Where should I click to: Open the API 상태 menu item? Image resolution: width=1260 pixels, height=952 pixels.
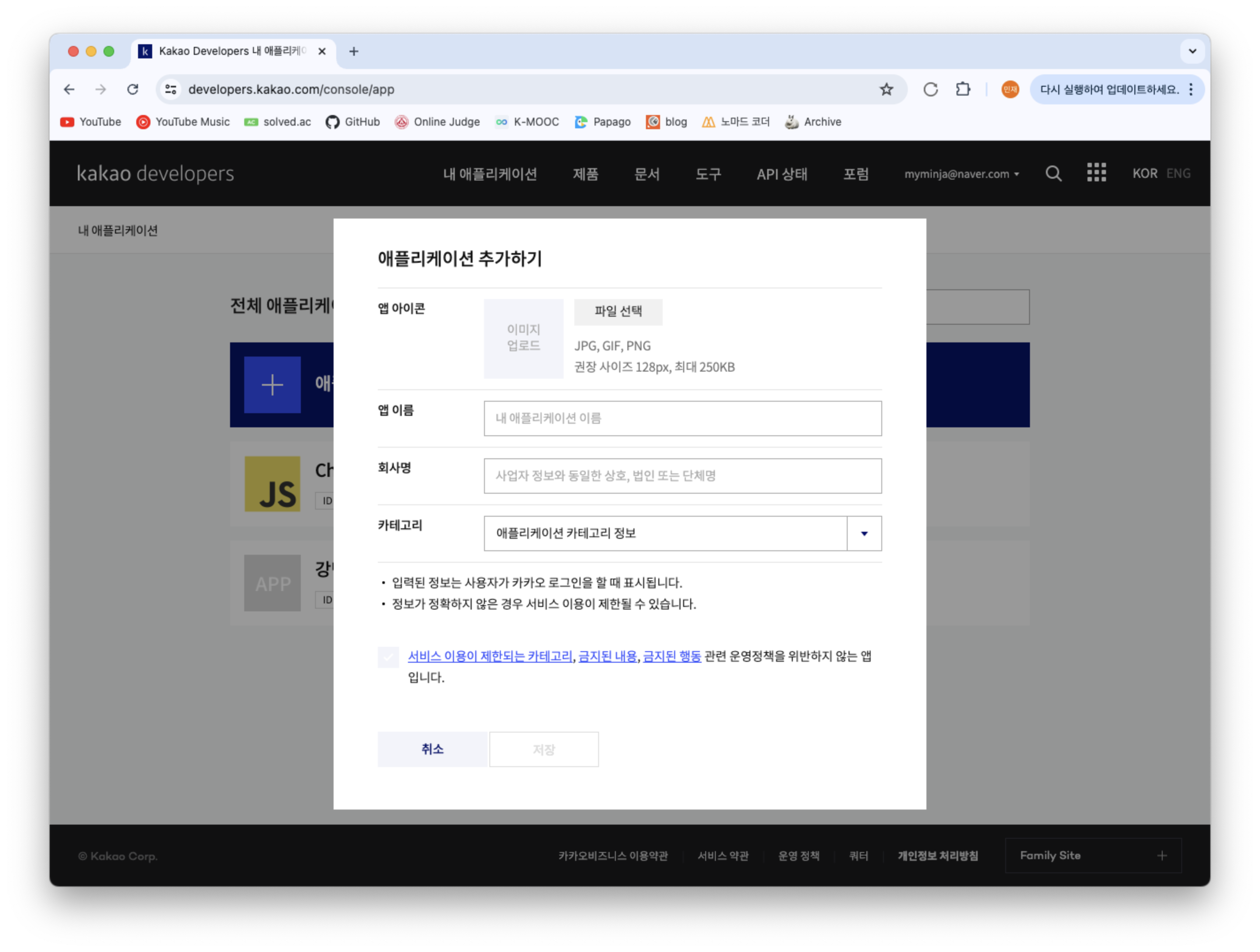pyautogui.click(x=781, y=174)
